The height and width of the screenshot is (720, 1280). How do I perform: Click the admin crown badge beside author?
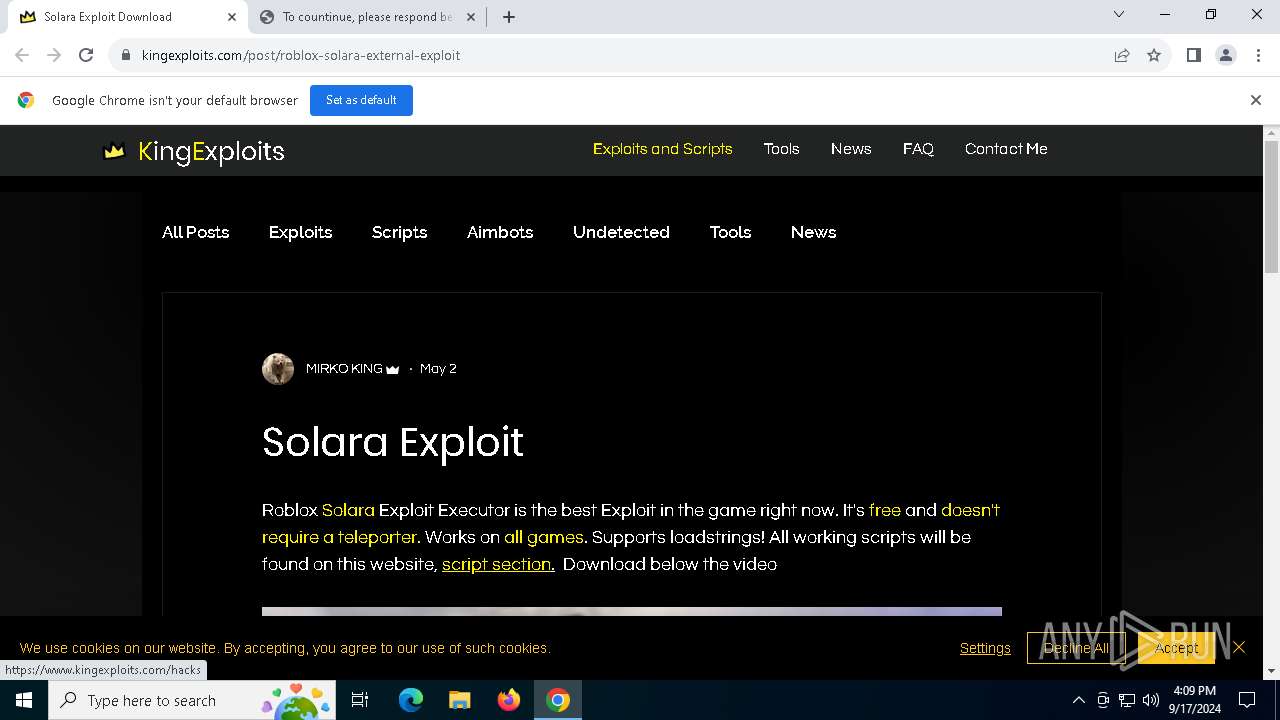(393, 369)
